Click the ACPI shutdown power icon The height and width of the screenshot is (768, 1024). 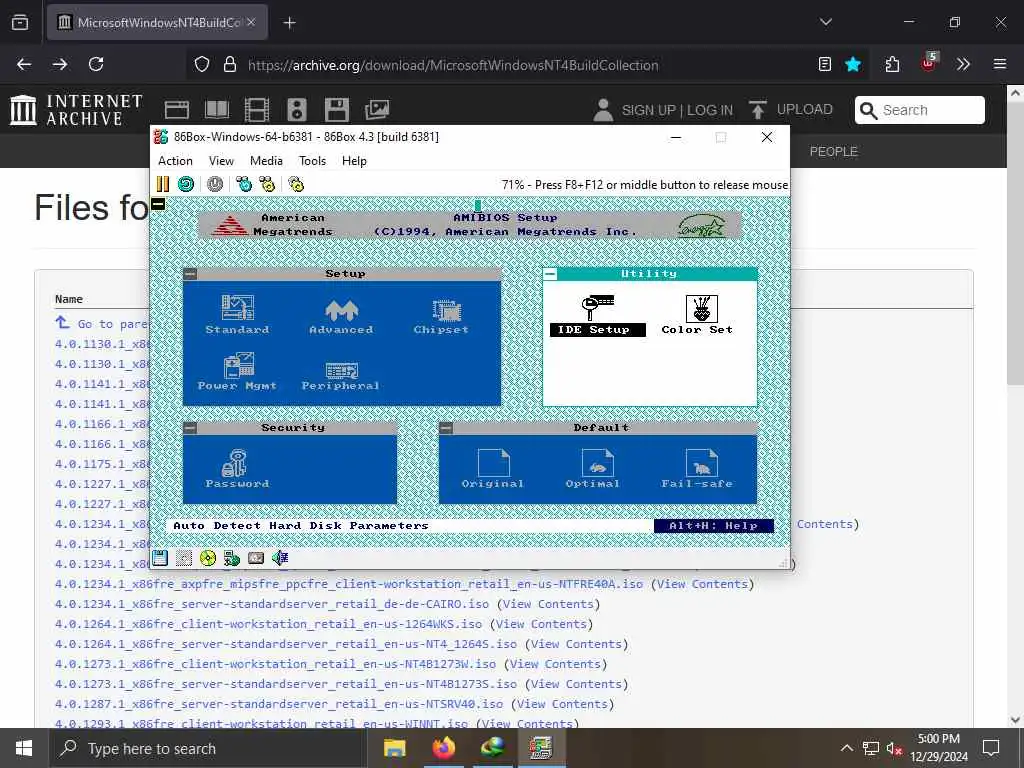pos(215,184)
